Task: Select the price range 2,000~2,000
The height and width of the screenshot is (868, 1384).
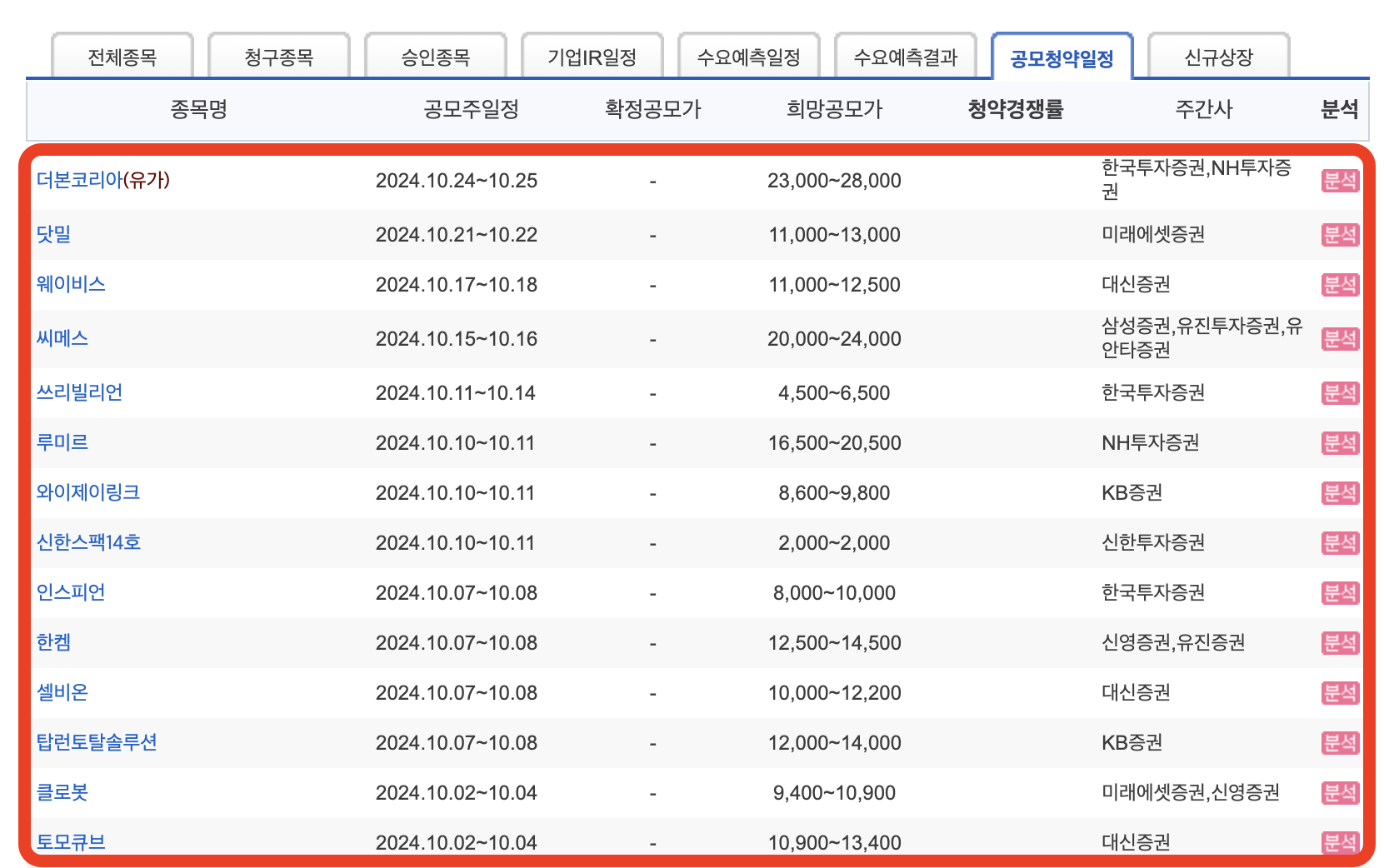Action: (x=834, y=543)
